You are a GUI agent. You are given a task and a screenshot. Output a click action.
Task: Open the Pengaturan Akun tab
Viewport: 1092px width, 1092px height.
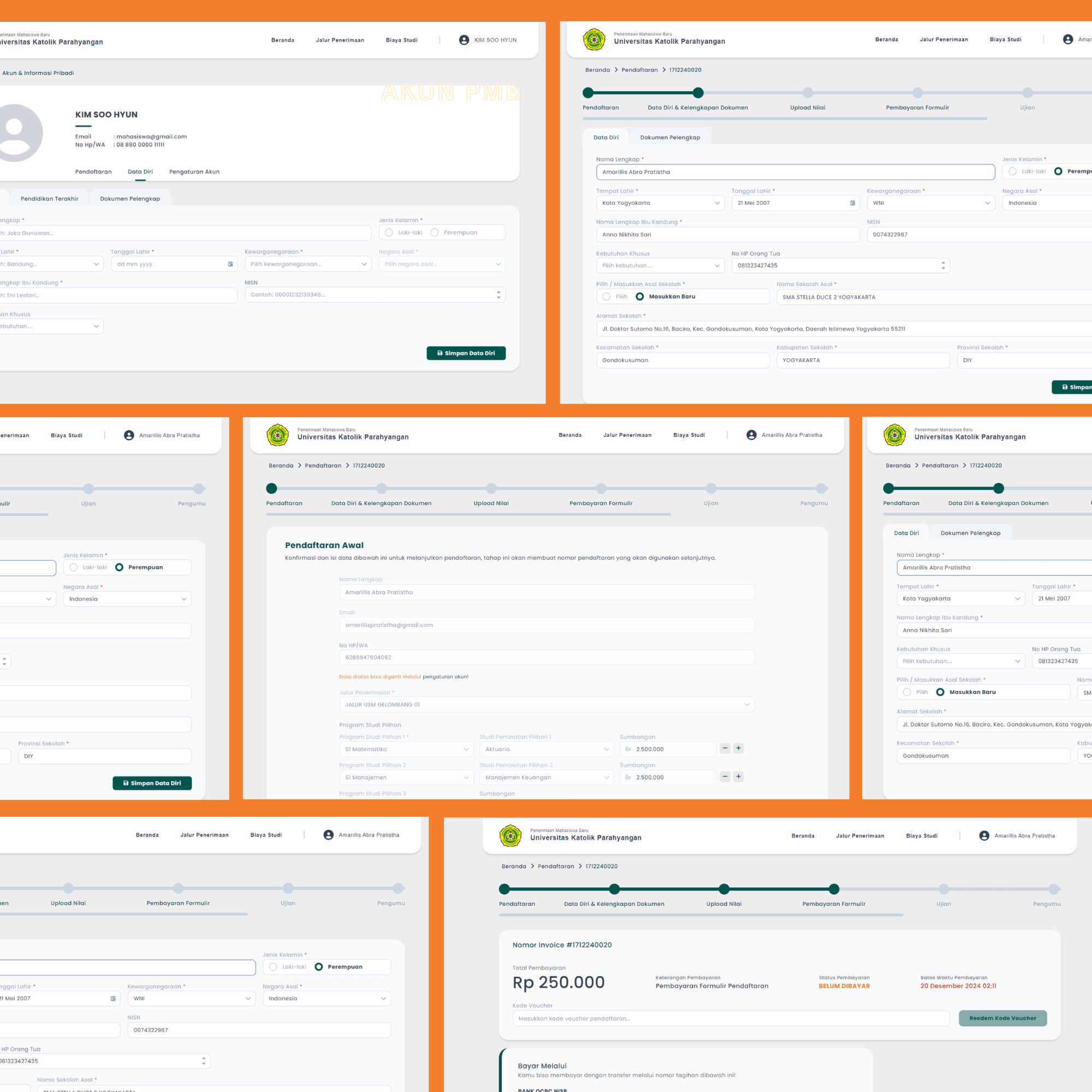click(194, 172)
